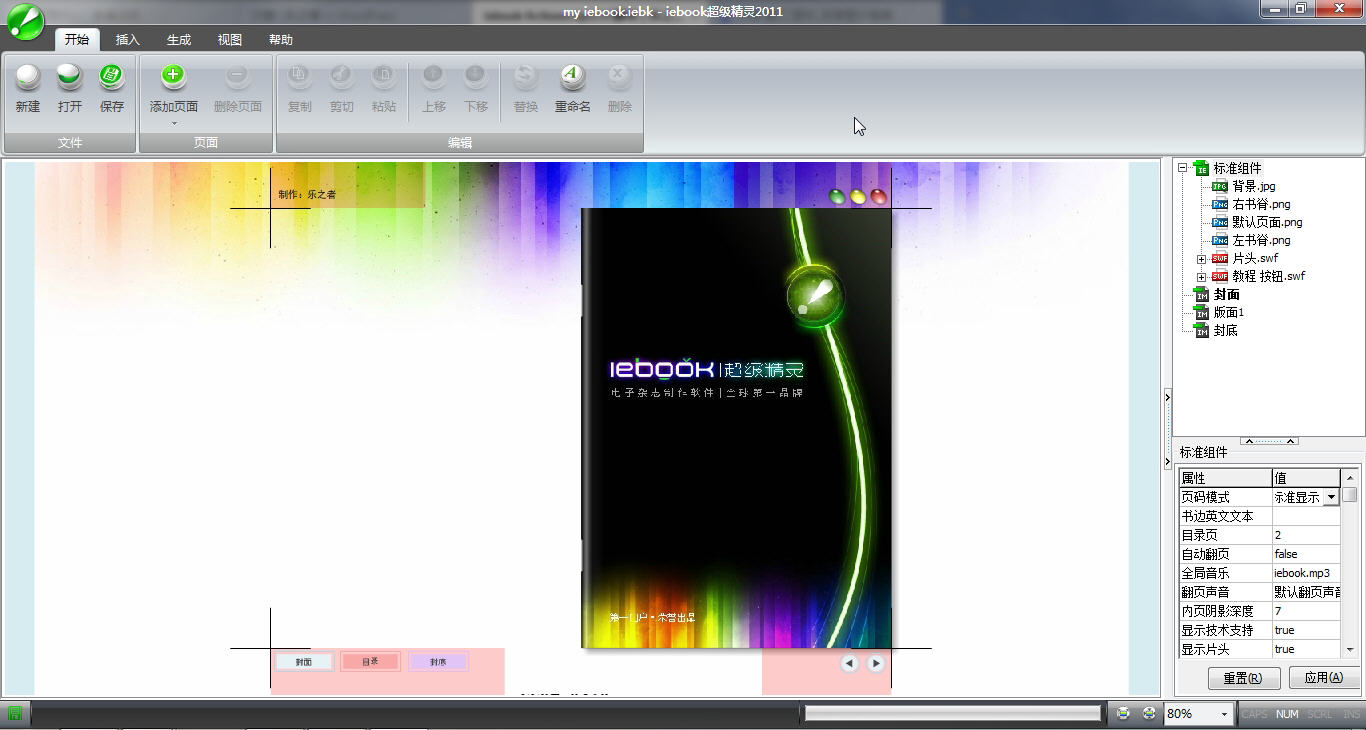The height and width of the screenshot is (730, 1366).
Task: Add a page with 添加页面
Action: coord(173,88)
